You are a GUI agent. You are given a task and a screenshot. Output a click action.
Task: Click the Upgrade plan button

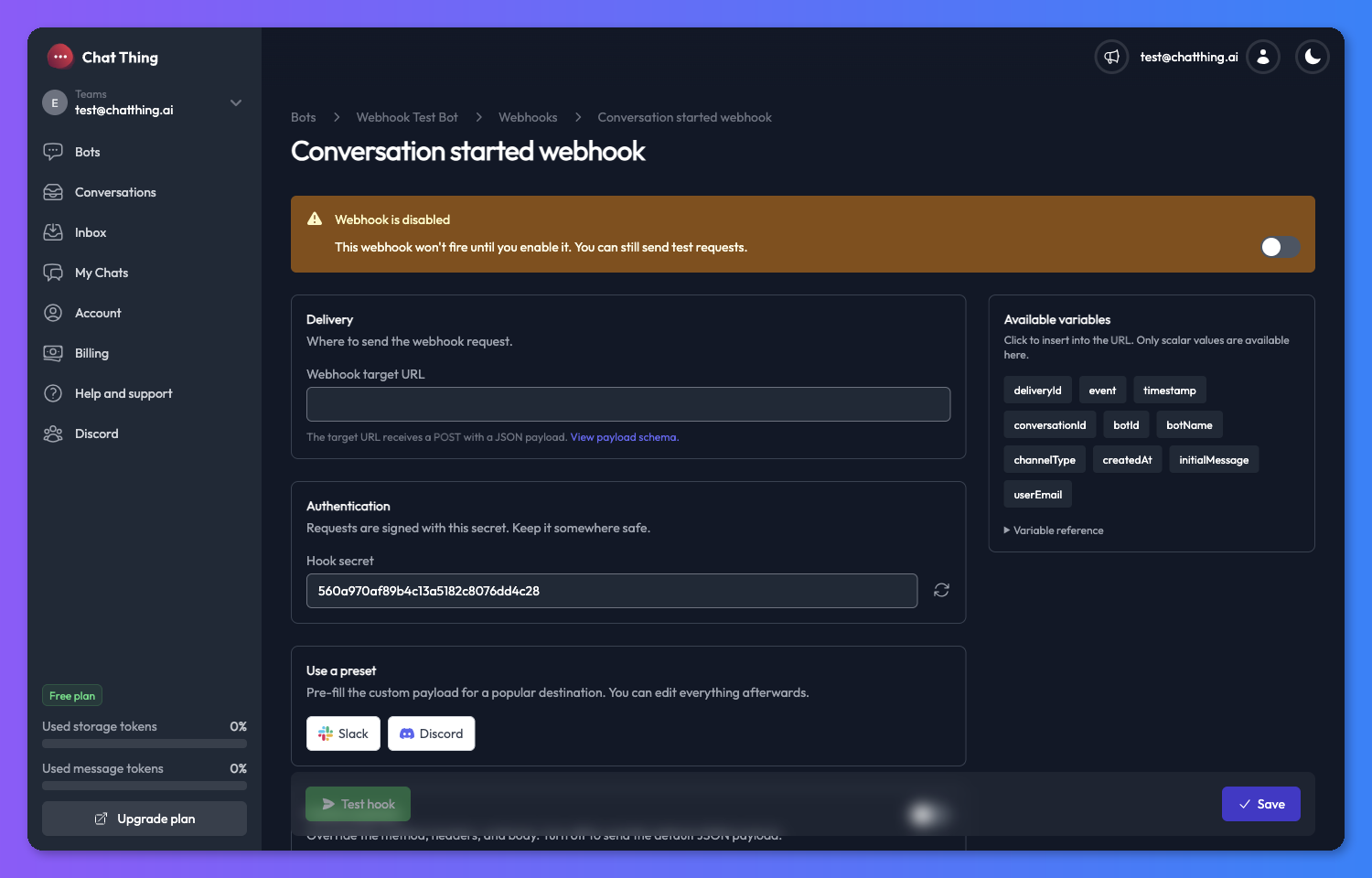tap(145, 819)
